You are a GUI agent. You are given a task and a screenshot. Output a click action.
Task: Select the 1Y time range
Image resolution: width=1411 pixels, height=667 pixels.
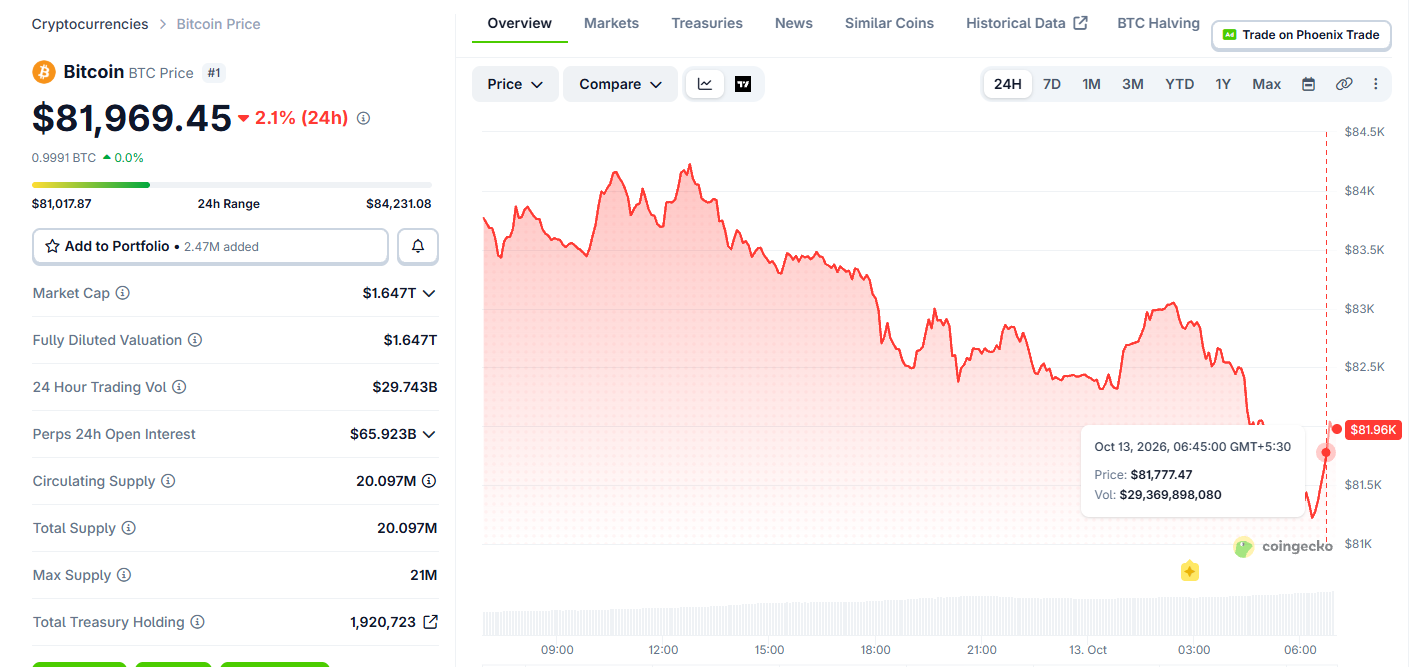(x=1223, y=84)
